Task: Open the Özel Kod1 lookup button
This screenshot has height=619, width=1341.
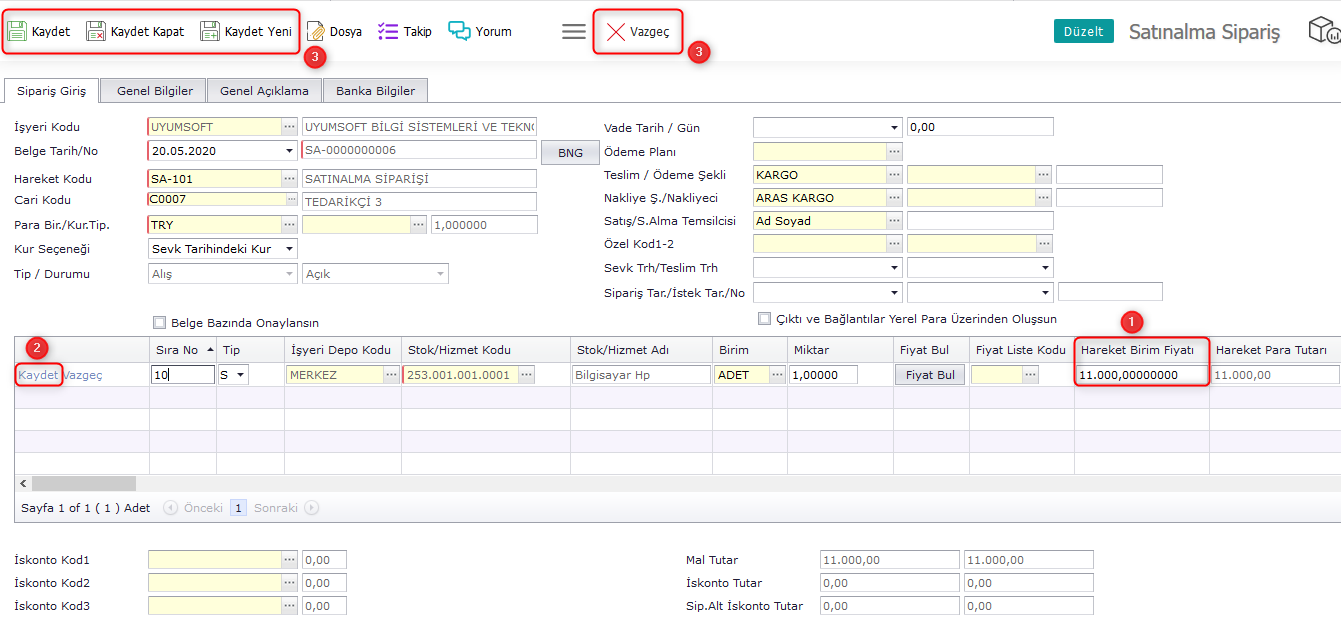Action: click(894, 244)
